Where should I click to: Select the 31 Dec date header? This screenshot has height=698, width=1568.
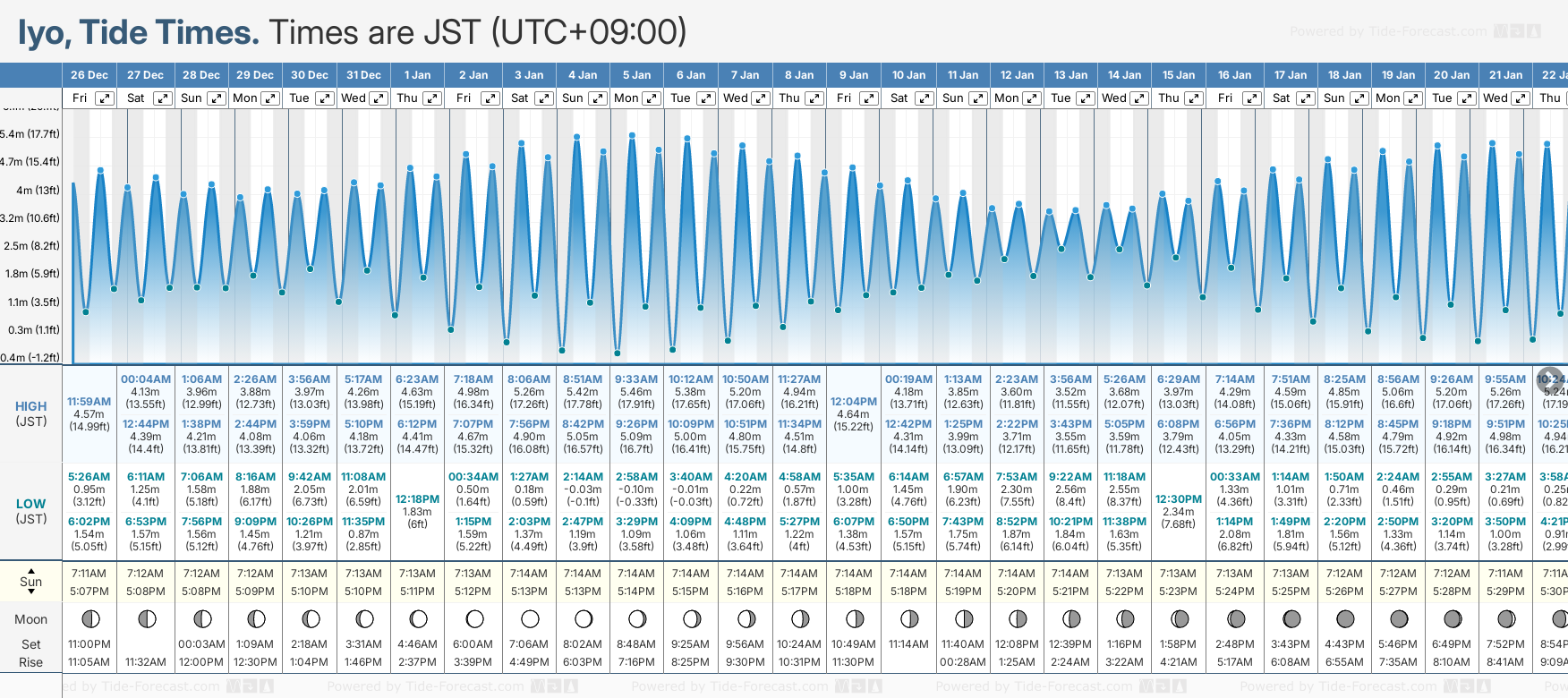(363, 75)
